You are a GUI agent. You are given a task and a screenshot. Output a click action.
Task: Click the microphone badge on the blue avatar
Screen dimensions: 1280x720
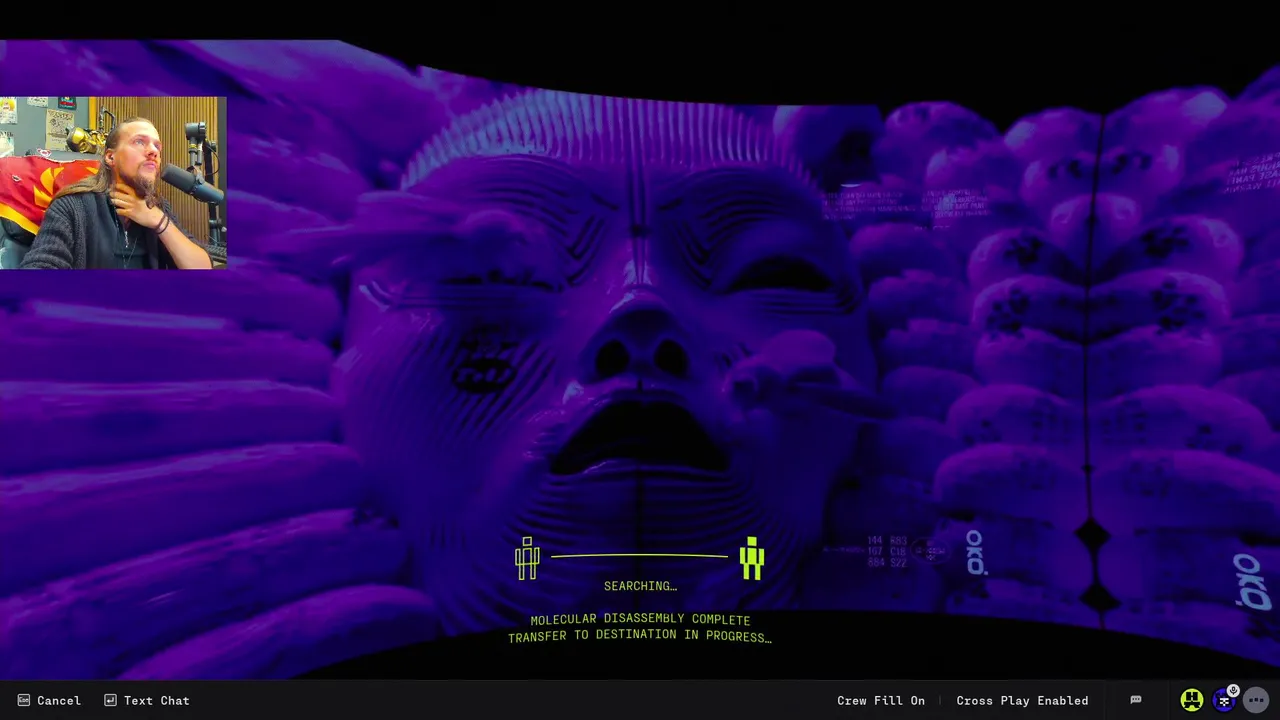tap(1233, 691)
